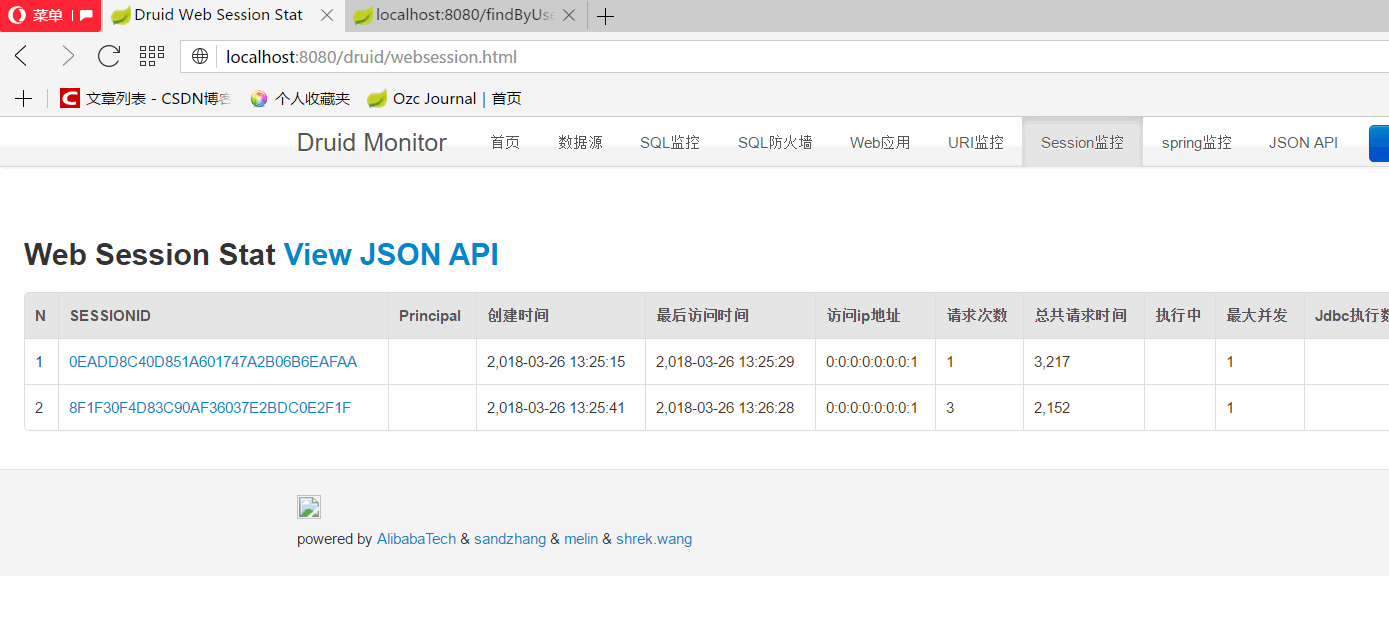
Task: Click the broken image icon in footer
Action: pos(308,507)
